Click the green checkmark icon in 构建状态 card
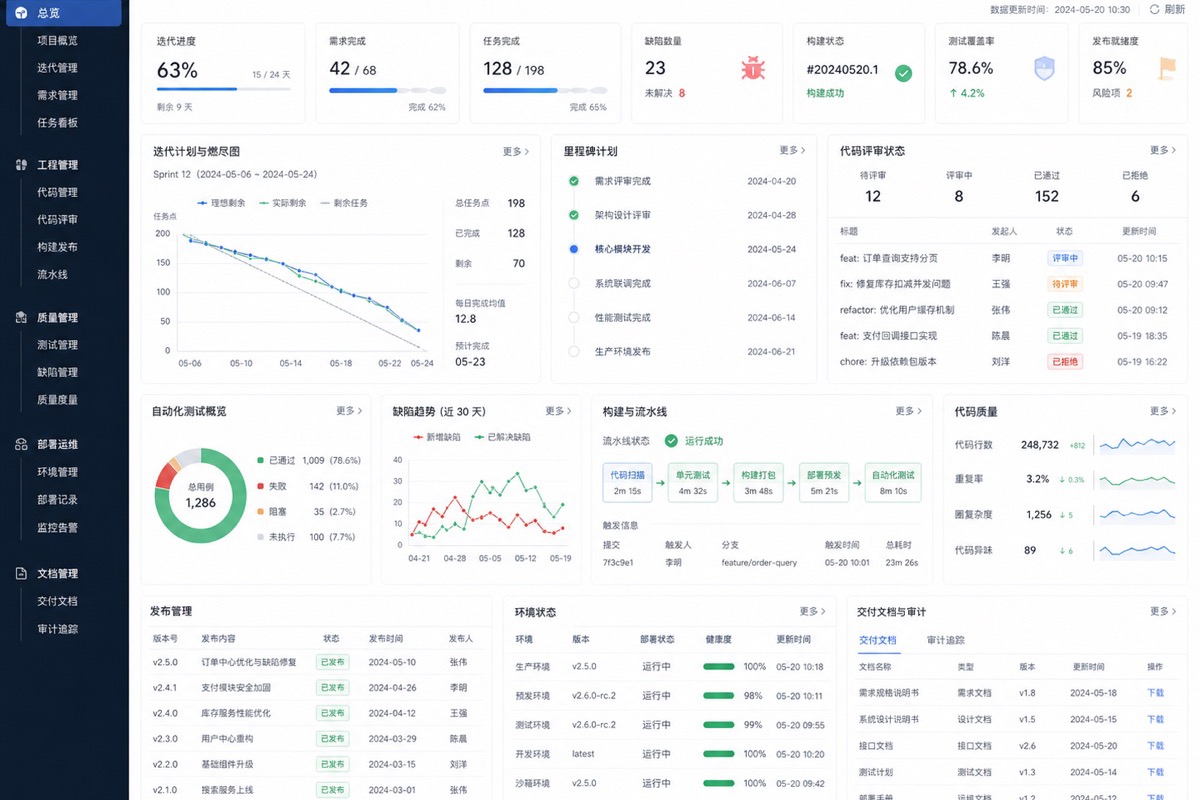 click(903, 73)
